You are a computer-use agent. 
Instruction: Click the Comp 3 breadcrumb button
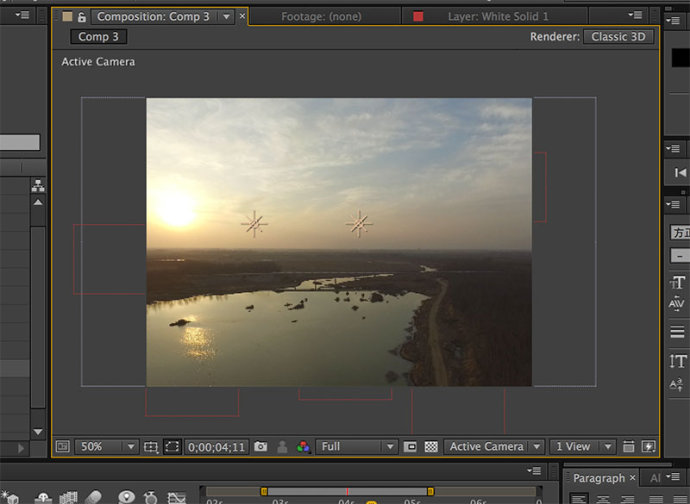tap(99, 37)
